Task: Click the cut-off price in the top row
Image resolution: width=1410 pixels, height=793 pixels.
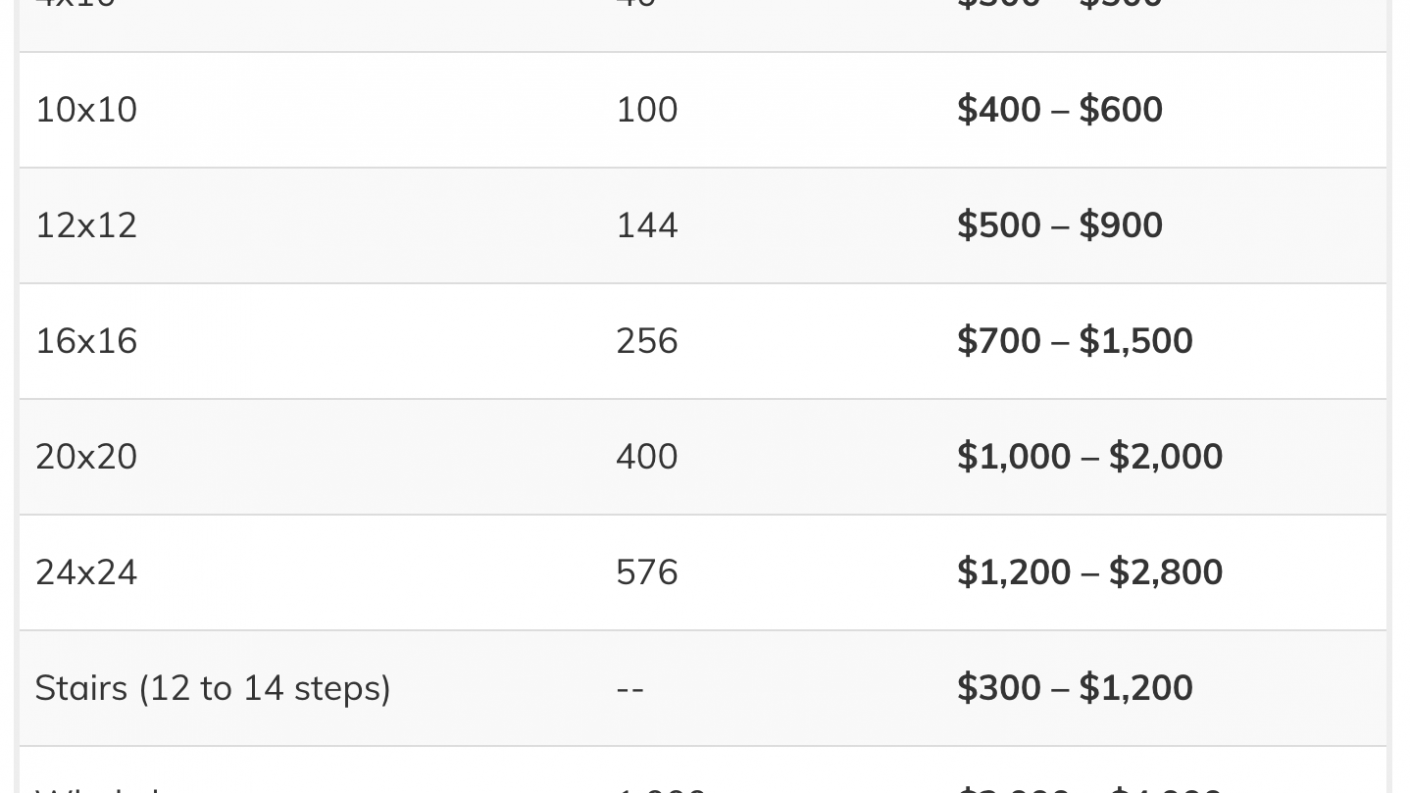Action: point(1059,4)
